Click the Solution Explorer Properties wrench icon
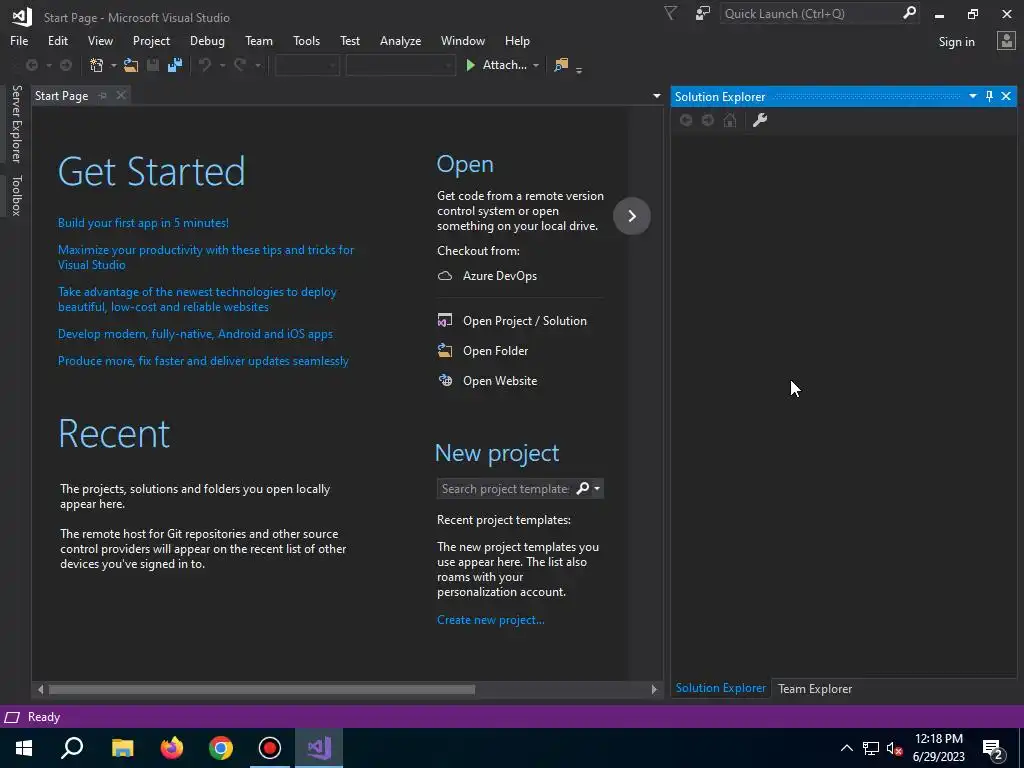Screen dimensions: 1024x768 [760, 120]
